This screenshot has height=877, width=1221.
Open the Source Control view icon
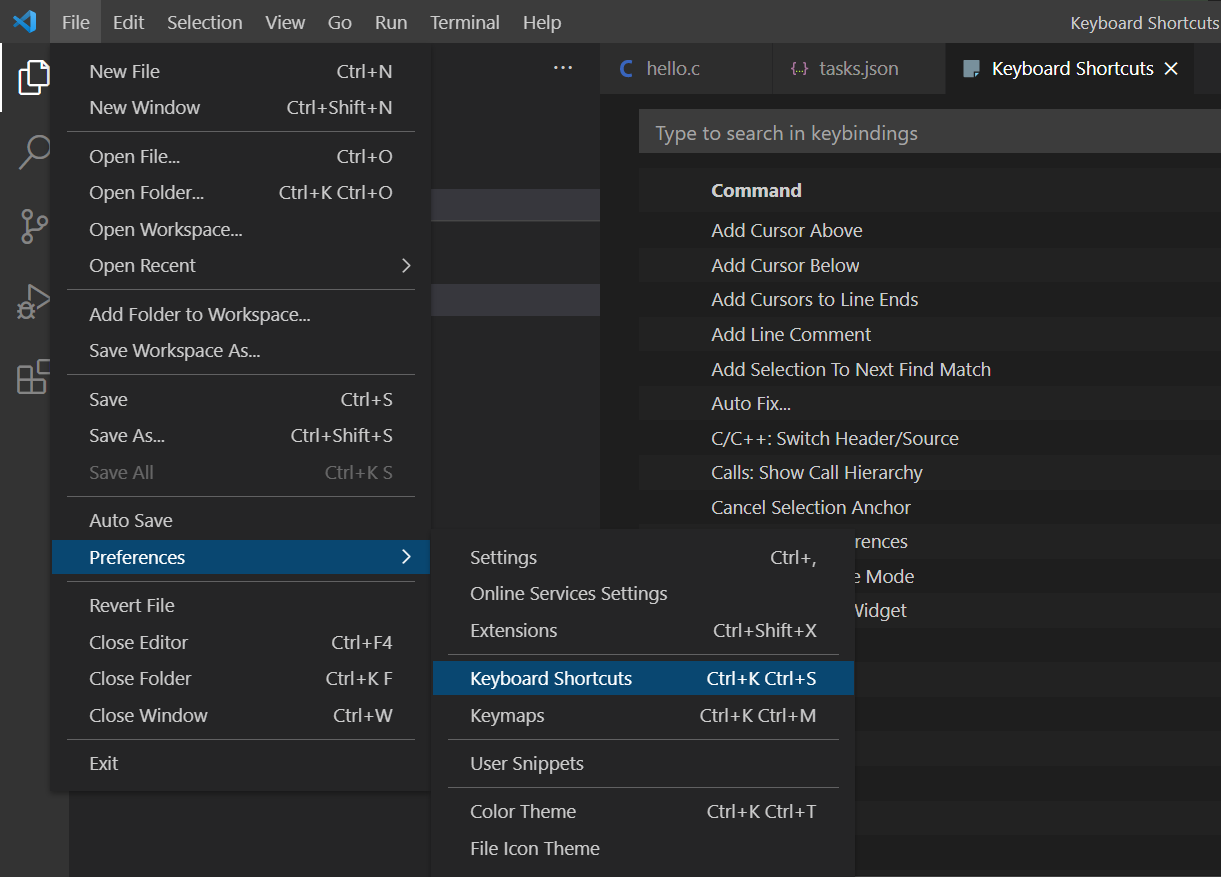34,226
